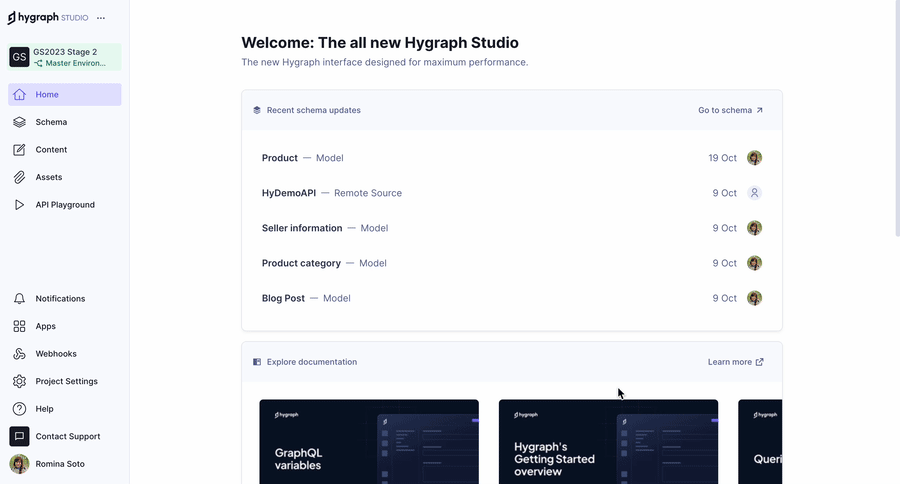Click the page vertical scrollbar
Screen dimensions: 900x484
[895, 120]
